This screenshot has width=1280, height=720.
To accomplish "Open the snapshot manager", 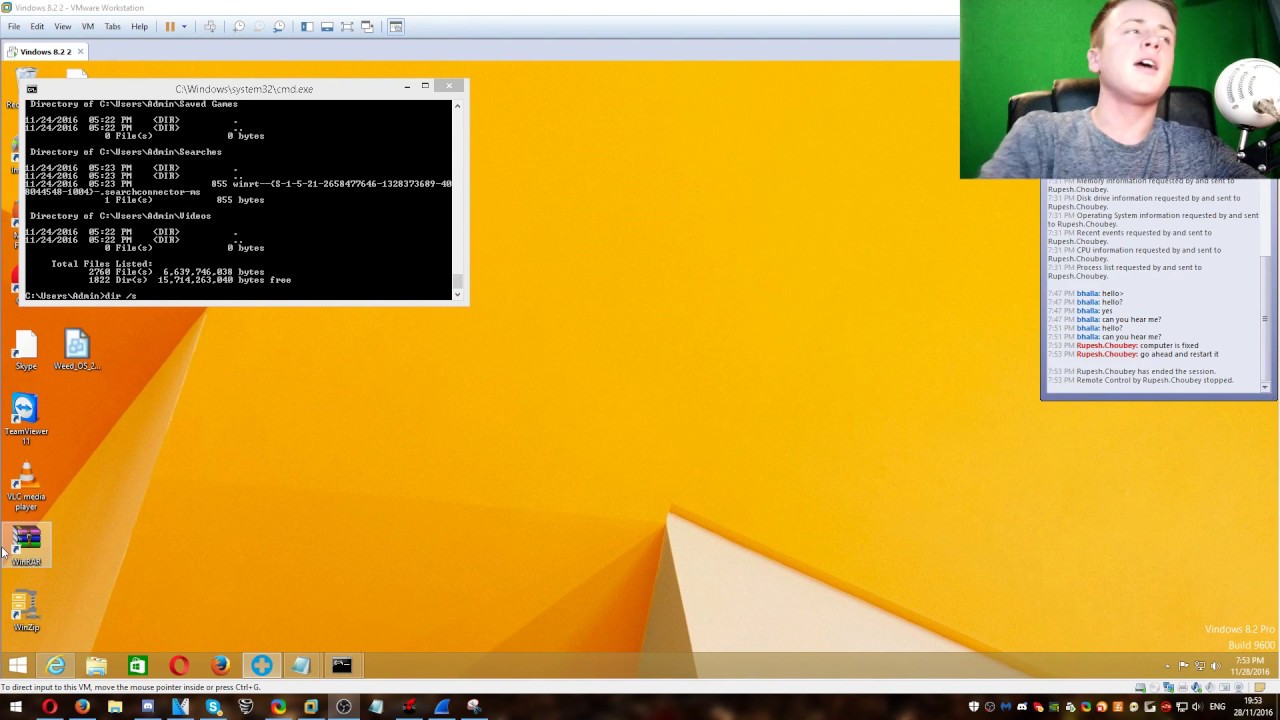I will 279,27.
